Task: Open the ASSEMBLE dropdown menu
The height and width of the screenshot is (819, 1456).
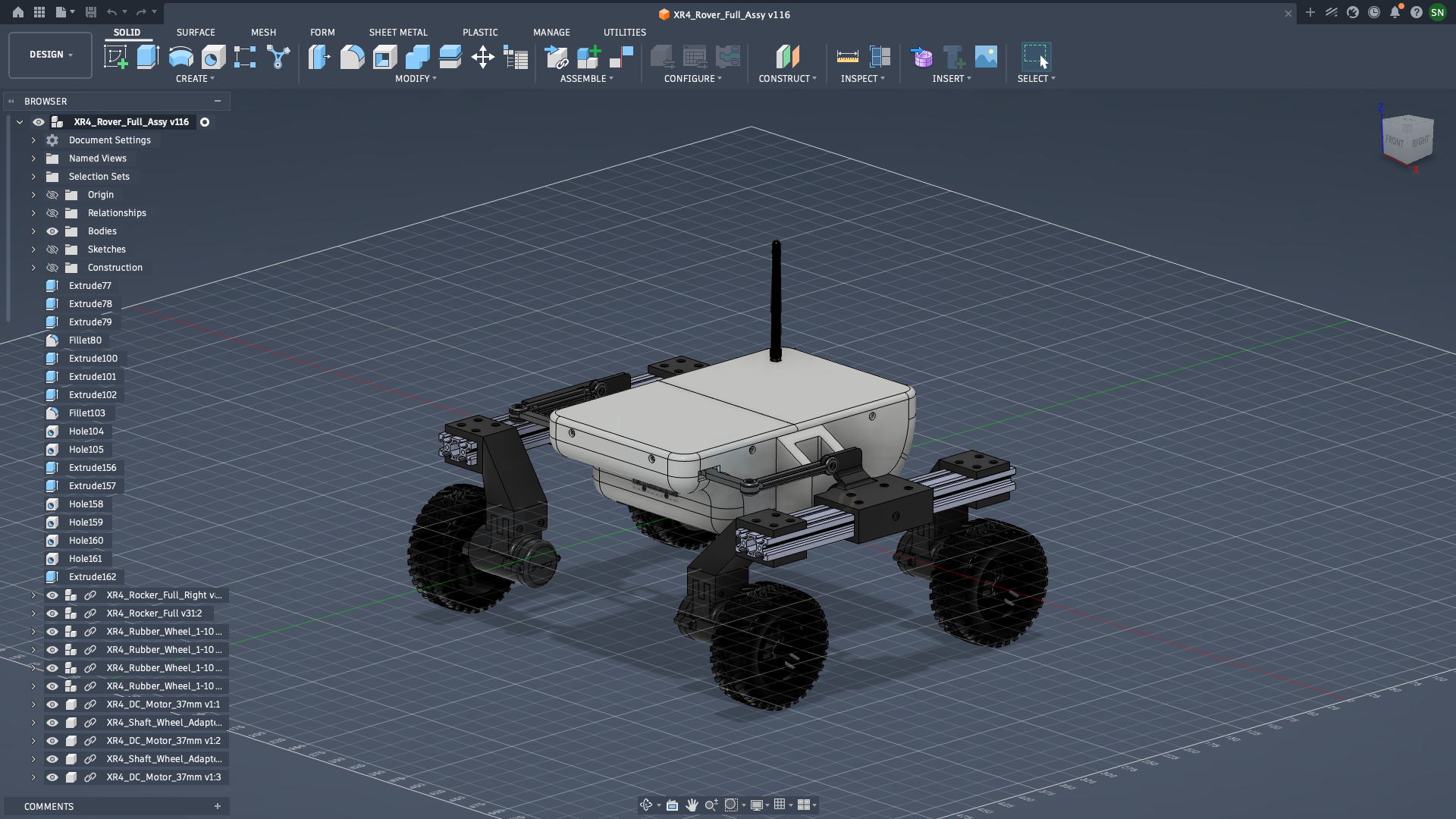Action: [x=586, y=79]
